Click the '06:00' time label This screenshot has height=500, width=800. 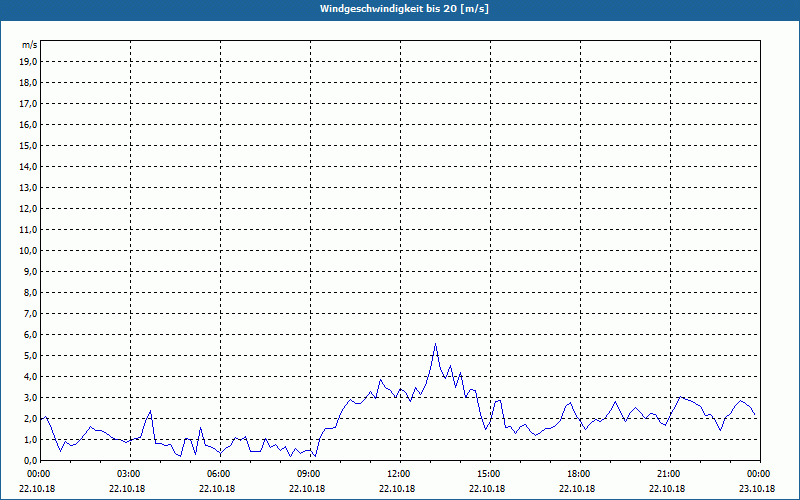click(220, 474)
